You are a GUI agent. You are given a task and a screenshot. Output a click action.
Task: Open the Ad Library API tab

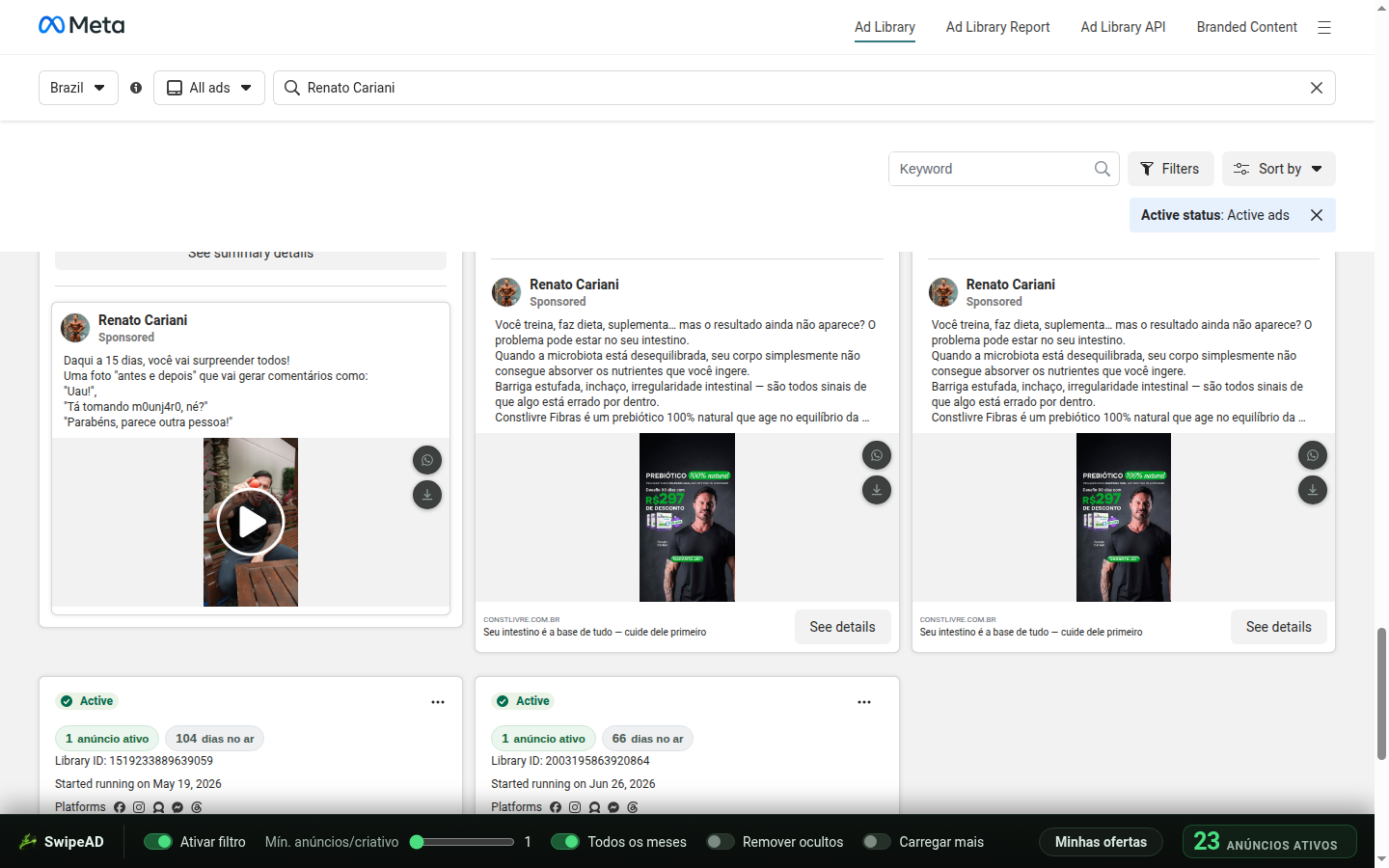point(1124,27)
